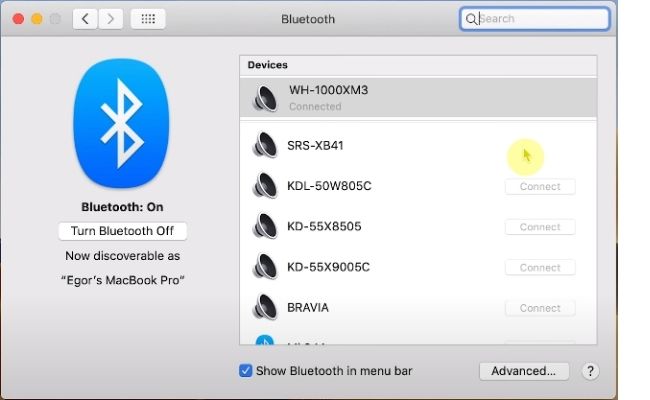This screenshot has width=650, height=400.
Task: Close the Bluetooth window
Action: pyautogui.click(x=18, y=19)
